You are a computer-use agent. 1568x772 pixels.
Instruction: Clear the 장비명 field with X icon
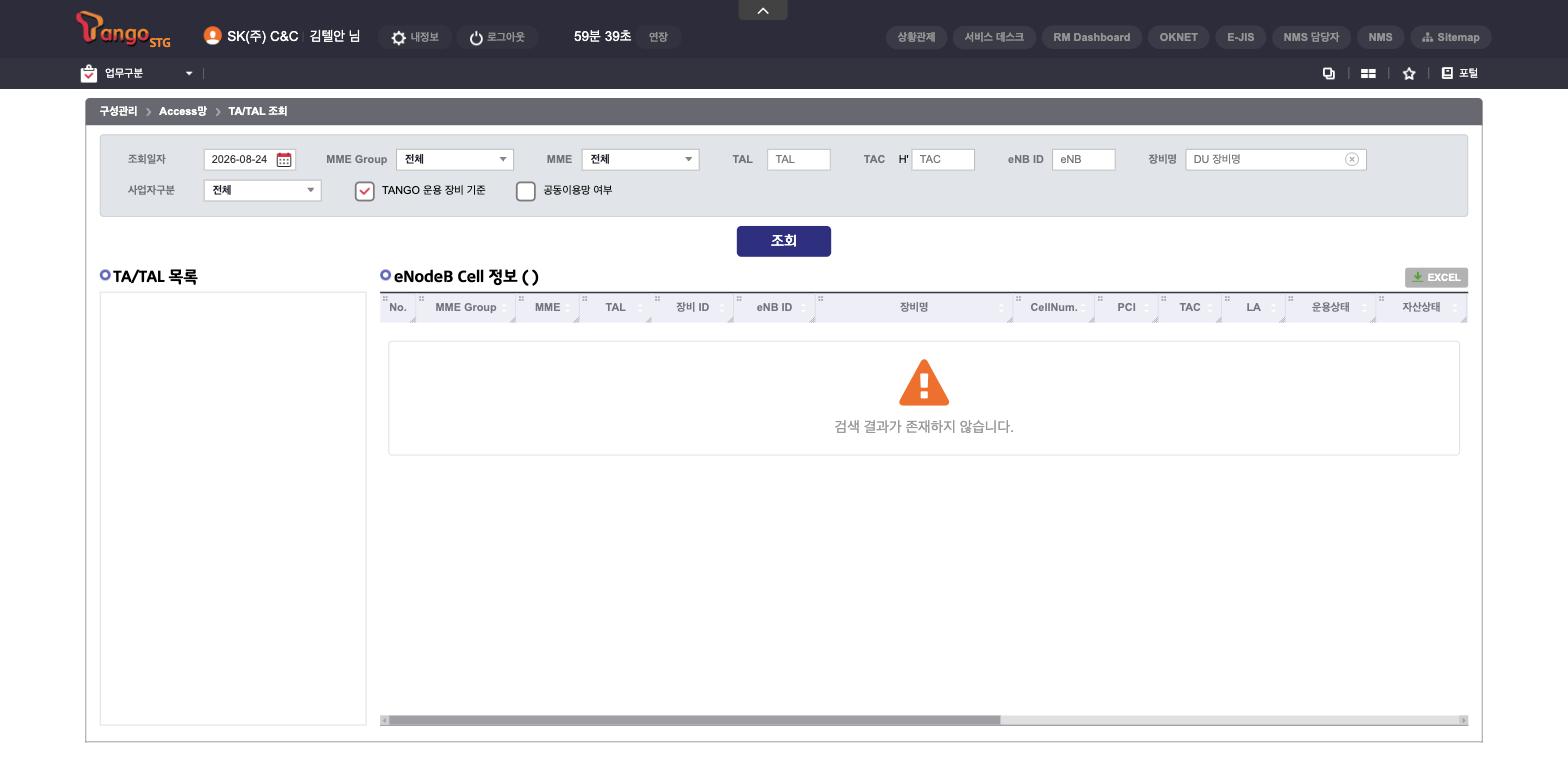pyautogui.click(x=1352, y=159)
